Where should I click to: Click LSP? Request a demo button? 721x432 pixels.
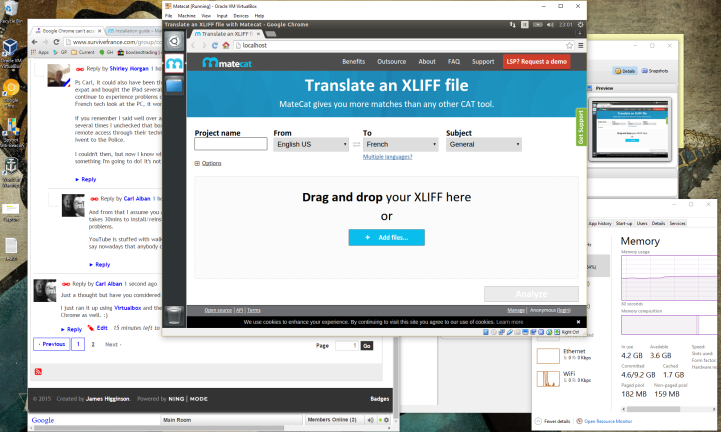click(x=537, y=62)
